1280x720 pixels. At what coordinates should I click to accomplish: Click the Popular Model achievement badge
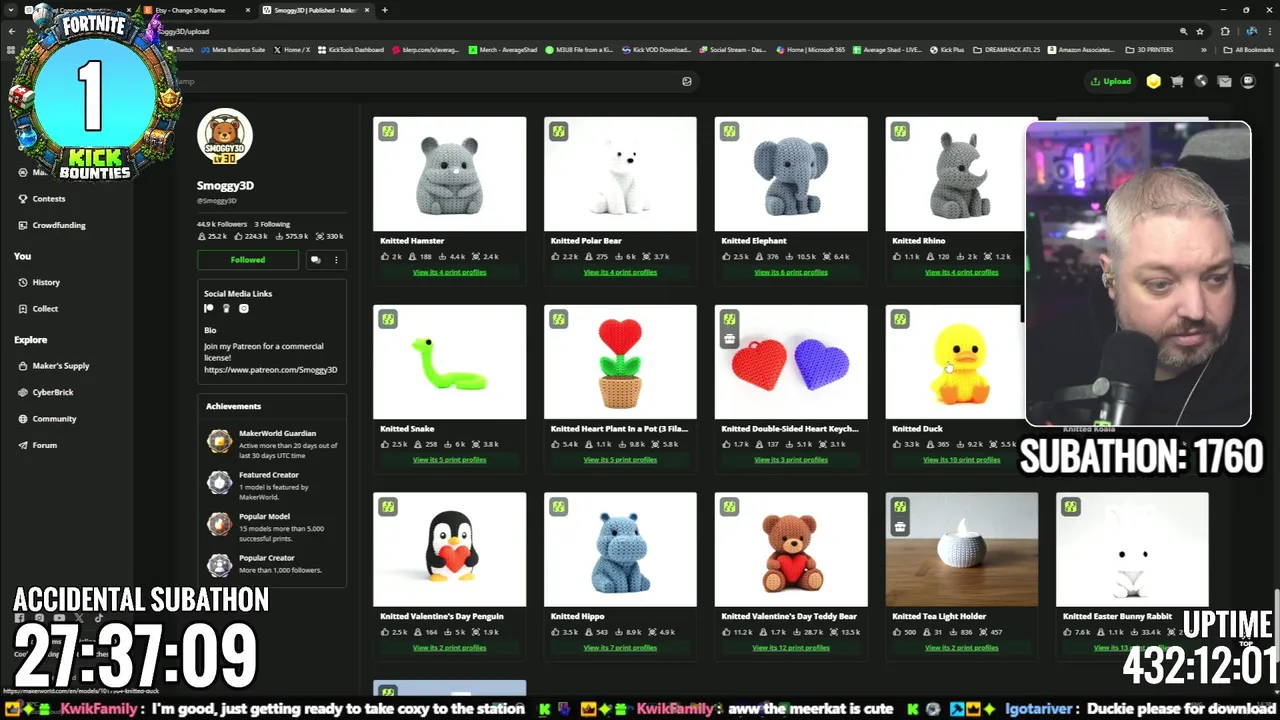click(219, 523)
